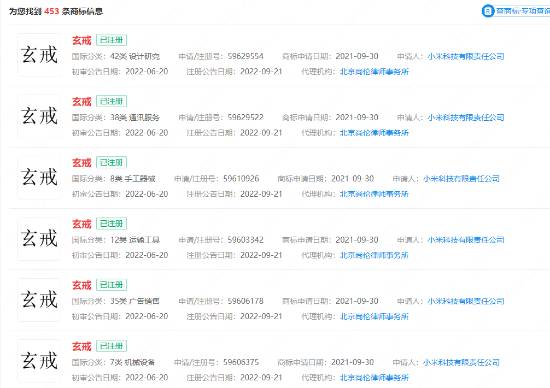Open the 玄戒 thumbnail for 7类 机械设备

coord(39,361)
